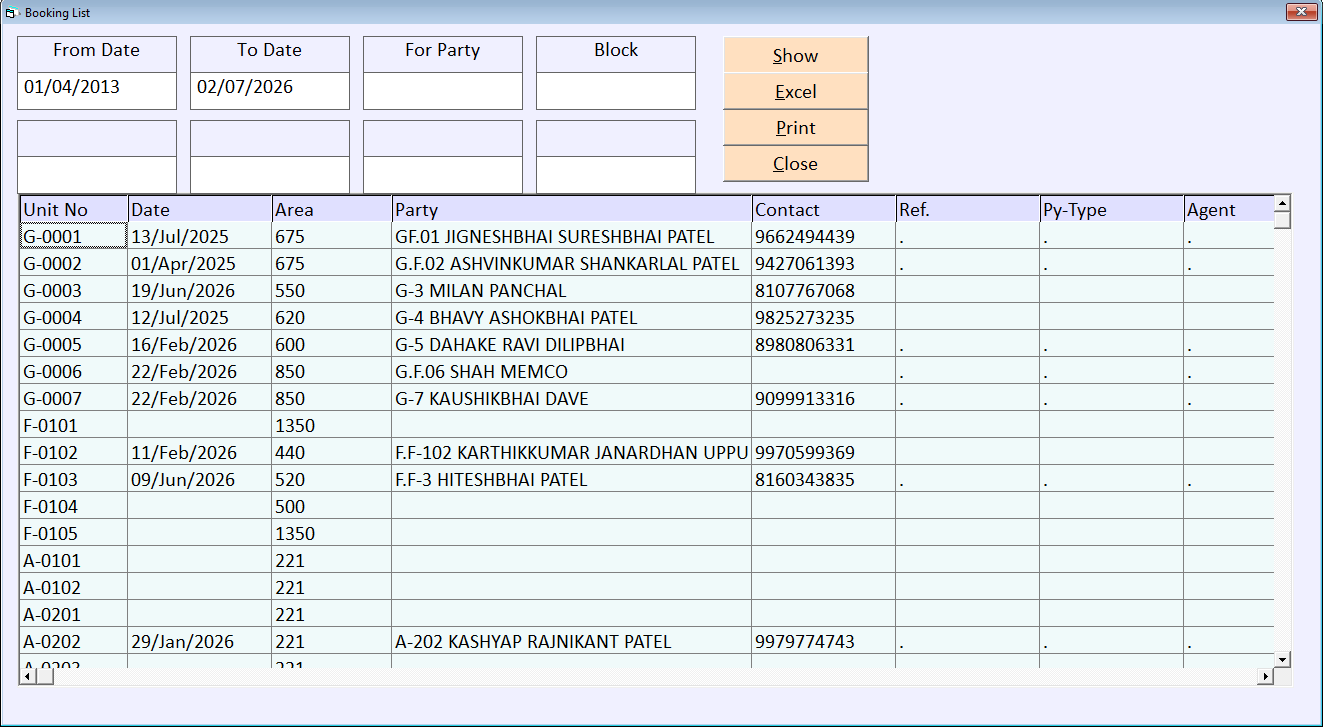Click party F.F-3 HITESHBHAI PATEL

click(x=572, y=480)
